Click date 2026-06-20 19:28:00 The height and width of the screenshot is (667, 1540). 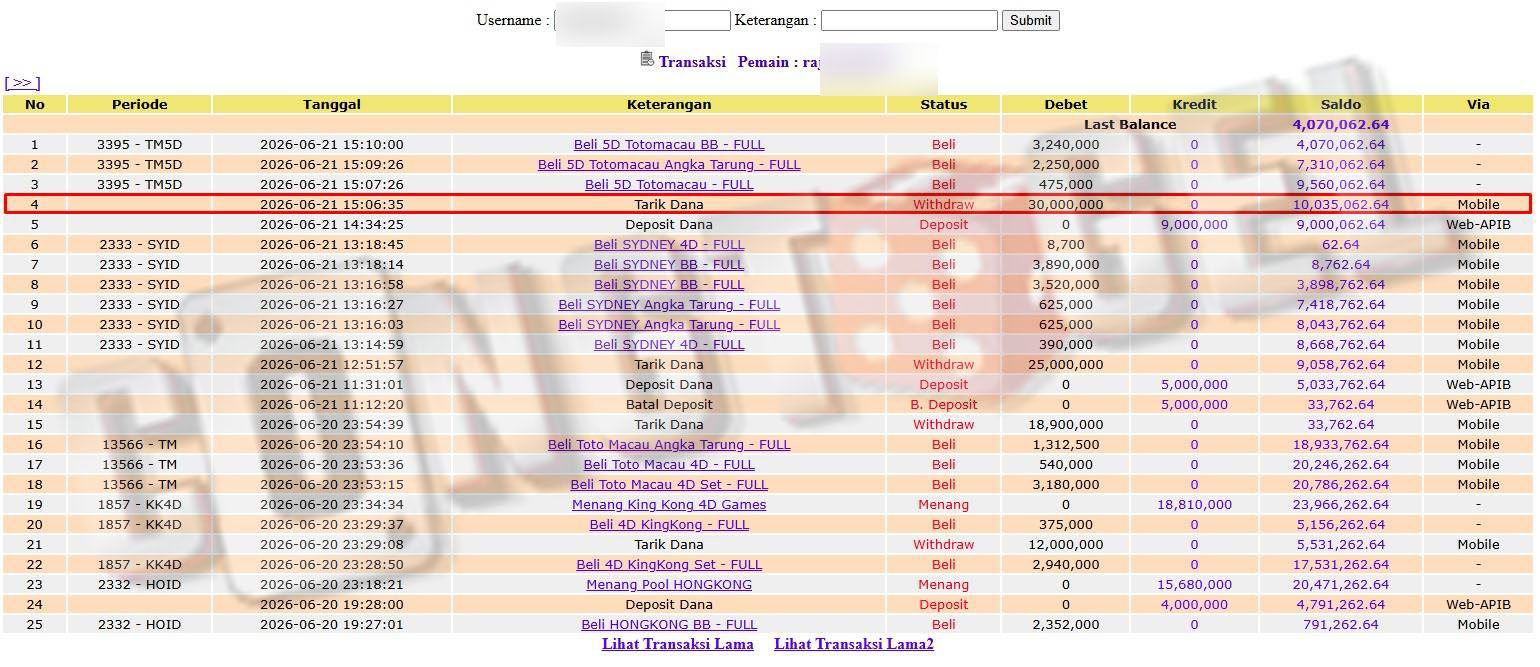[x=332, y=604]
